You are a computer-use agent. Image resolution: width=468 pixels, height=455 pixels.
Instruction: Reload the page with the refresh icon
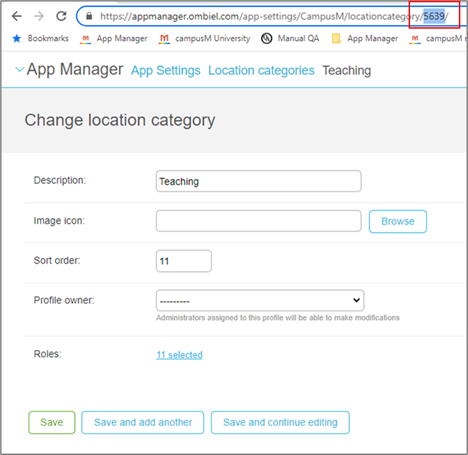pos(61,16)
